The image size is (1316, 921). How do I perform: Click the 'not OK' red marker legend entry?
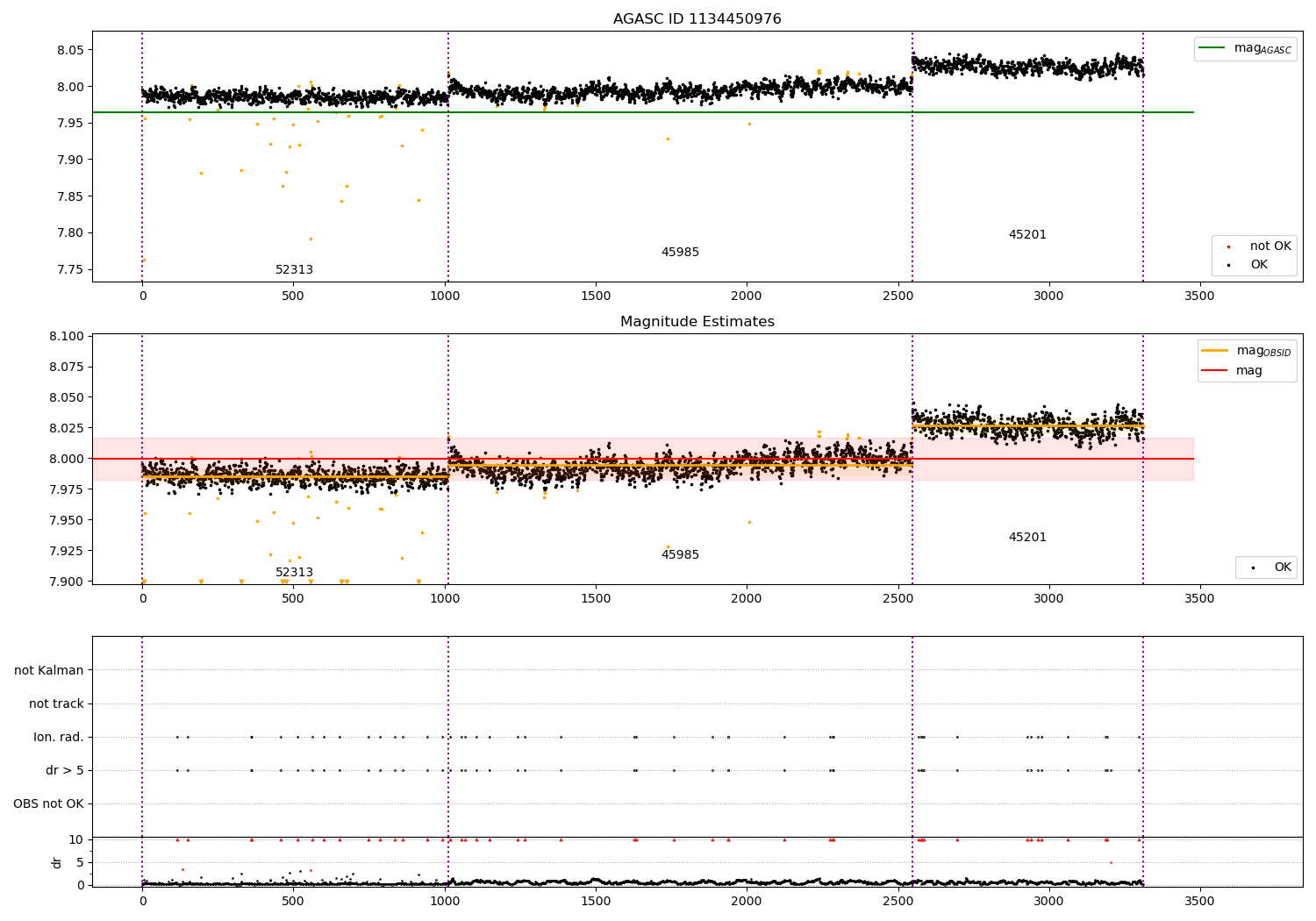(1255, 246)
